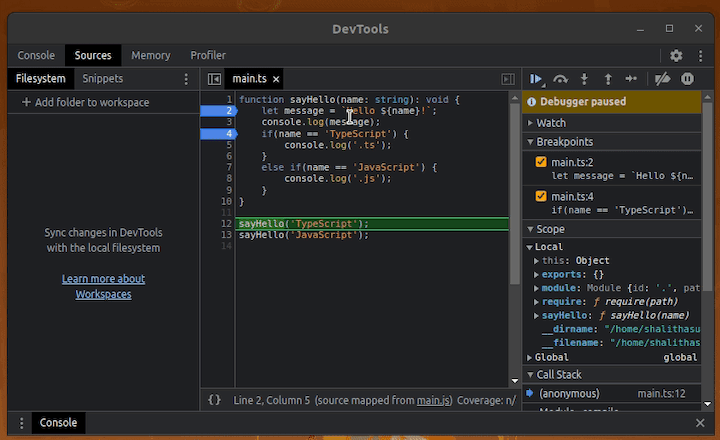This screenshot has width=720, height=440.
Task: Close the bottom console drawer
Action: coord(700,423)
